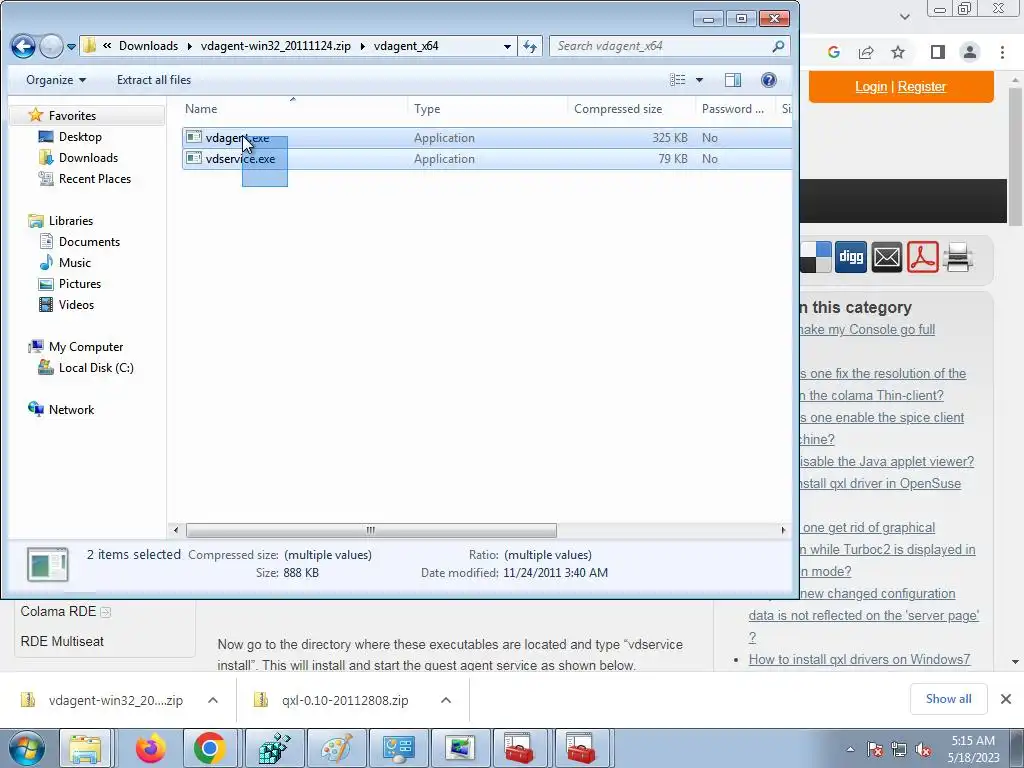Open recent locations dropdown arrow
Viewport: 1024px width, 768px height.
point(71,46)
